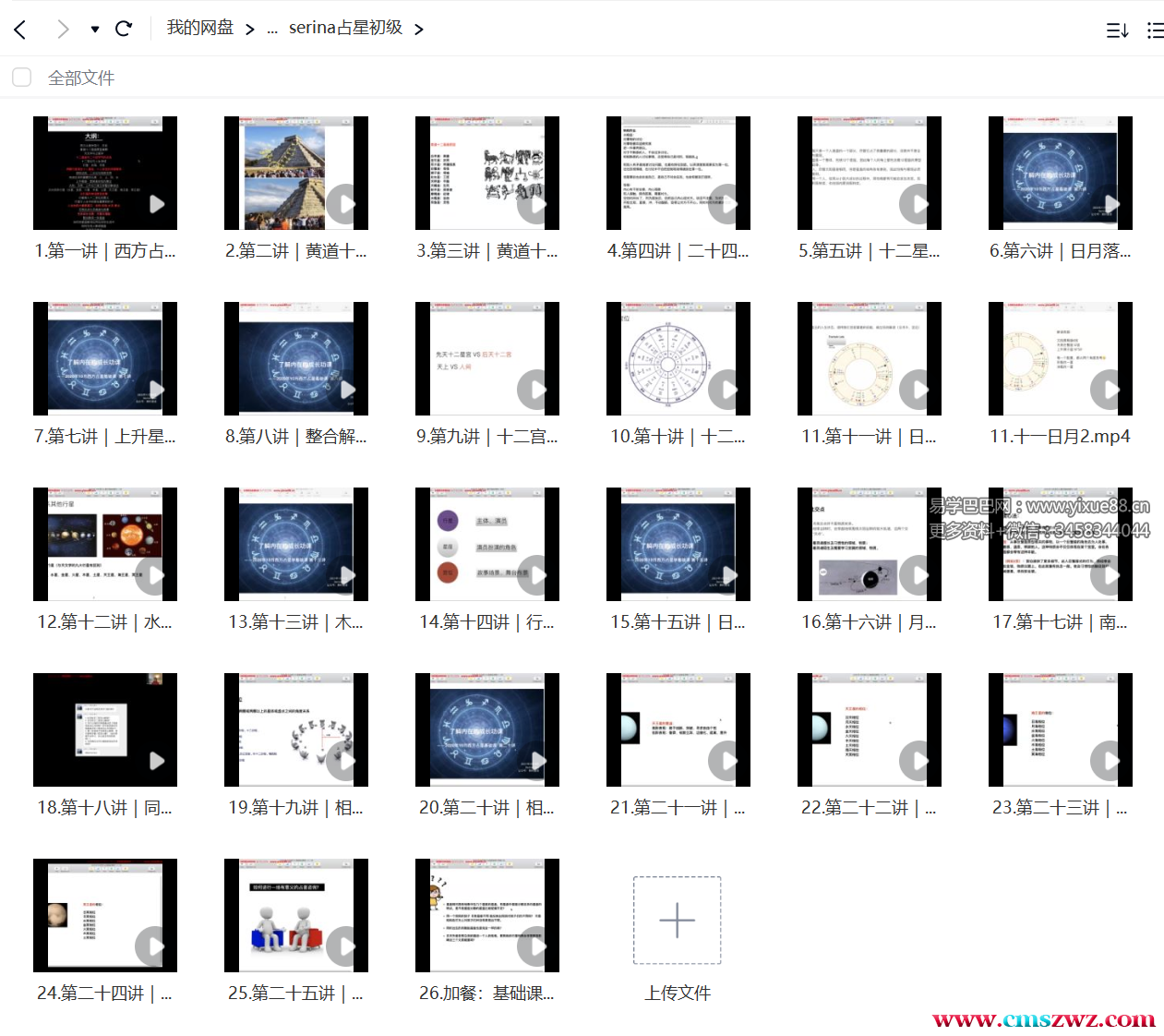Play the 12.第十二讲 planets video
Image resolution: width=1164 pixels, height=1036 pixels.
click(x=105, y=545)
